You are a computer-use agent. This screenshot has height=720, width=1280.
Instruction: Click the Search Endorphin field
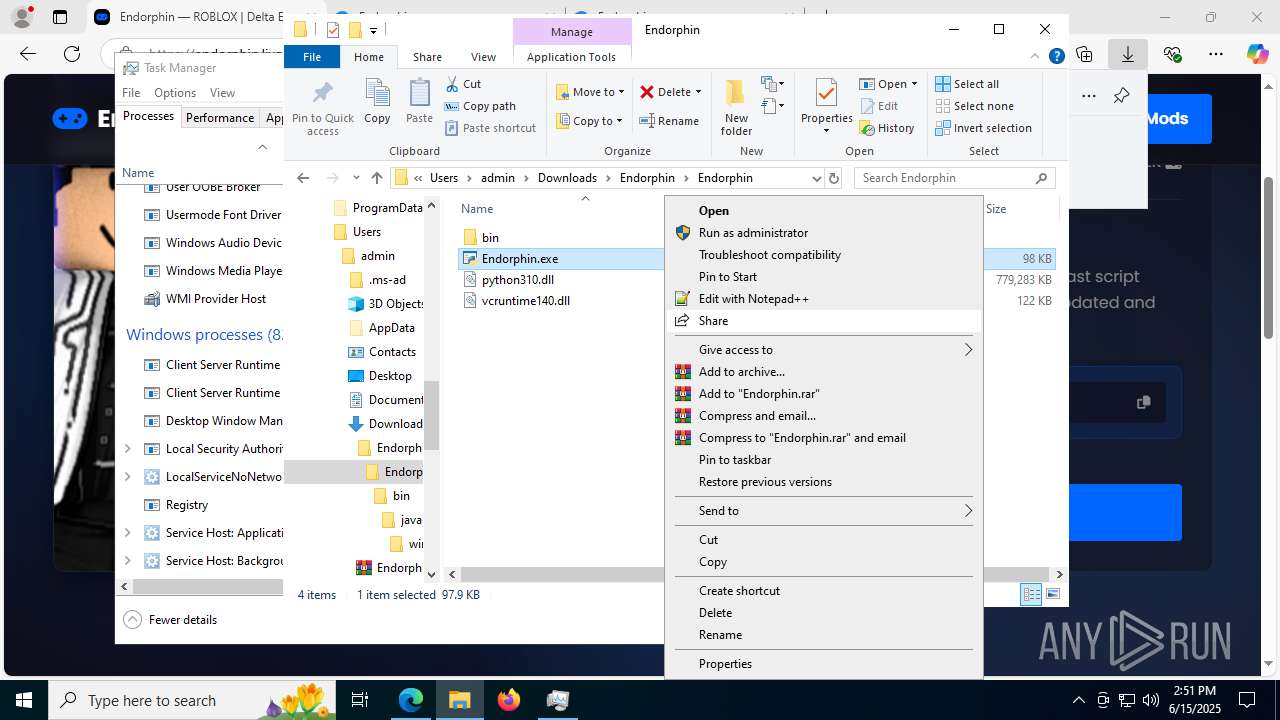[953, 178]
